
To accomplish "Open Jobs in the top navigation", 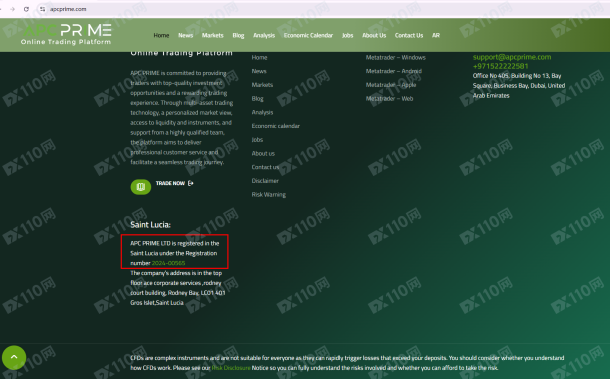I will (x=347, y=35).
